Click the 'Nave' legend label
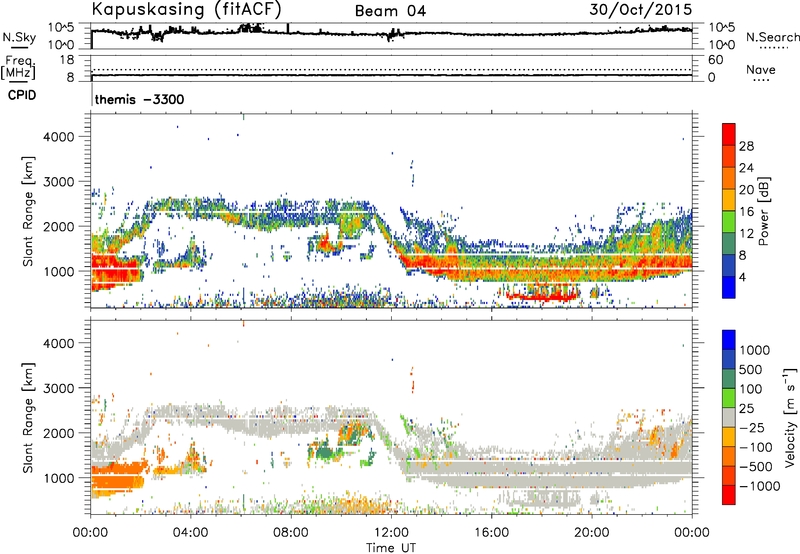This screenshot has width=800, height=554. tap(761, 69)
